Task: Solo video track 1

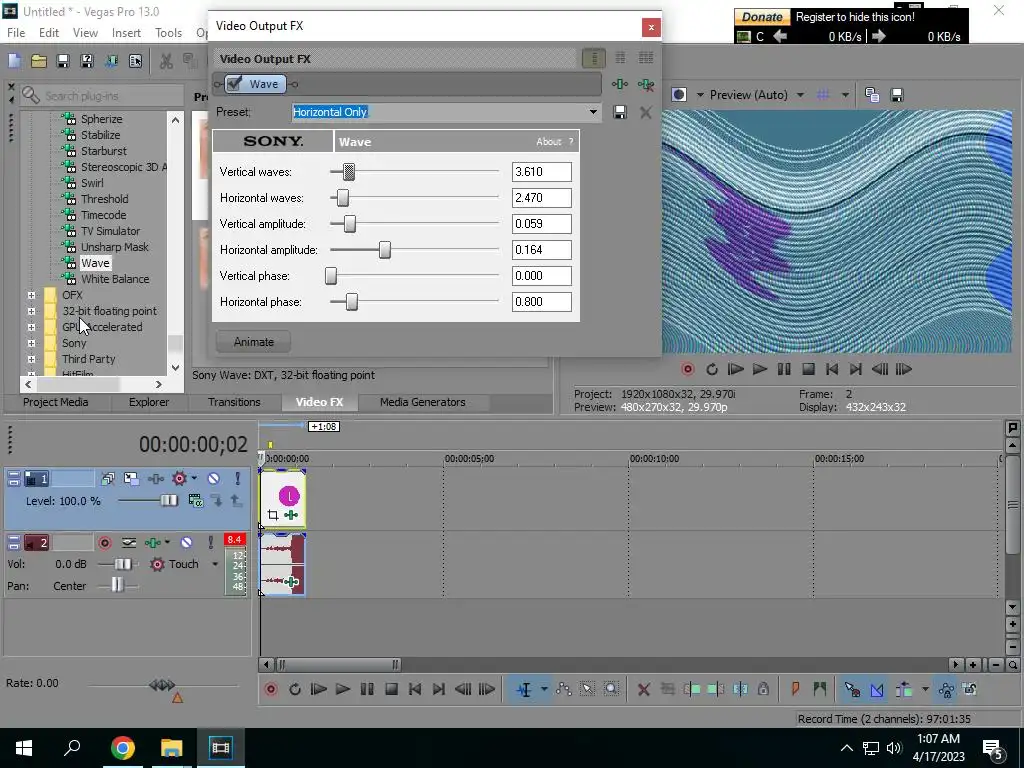Action: point(238,479)
